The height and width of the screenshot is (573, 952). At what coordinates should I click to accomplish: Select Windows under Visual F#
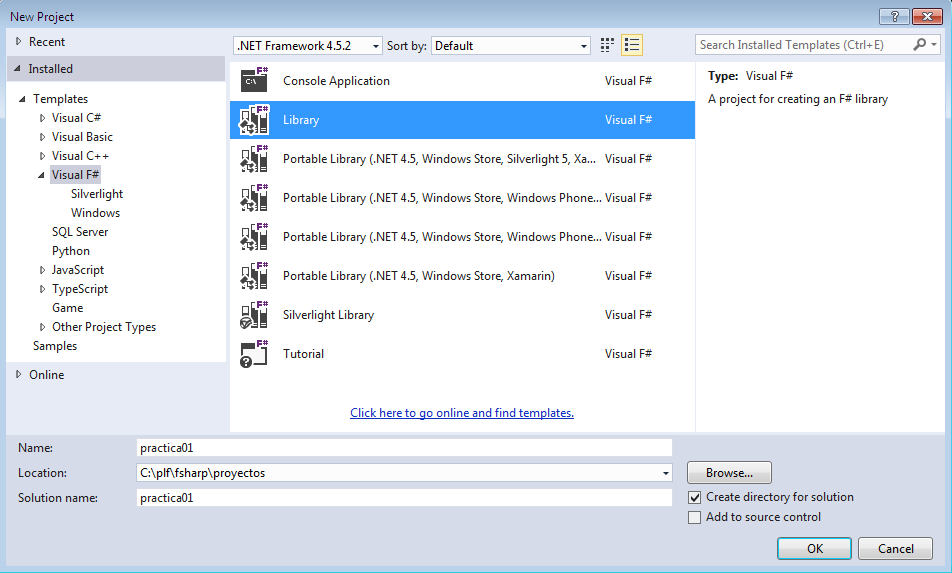click(95, 213)
